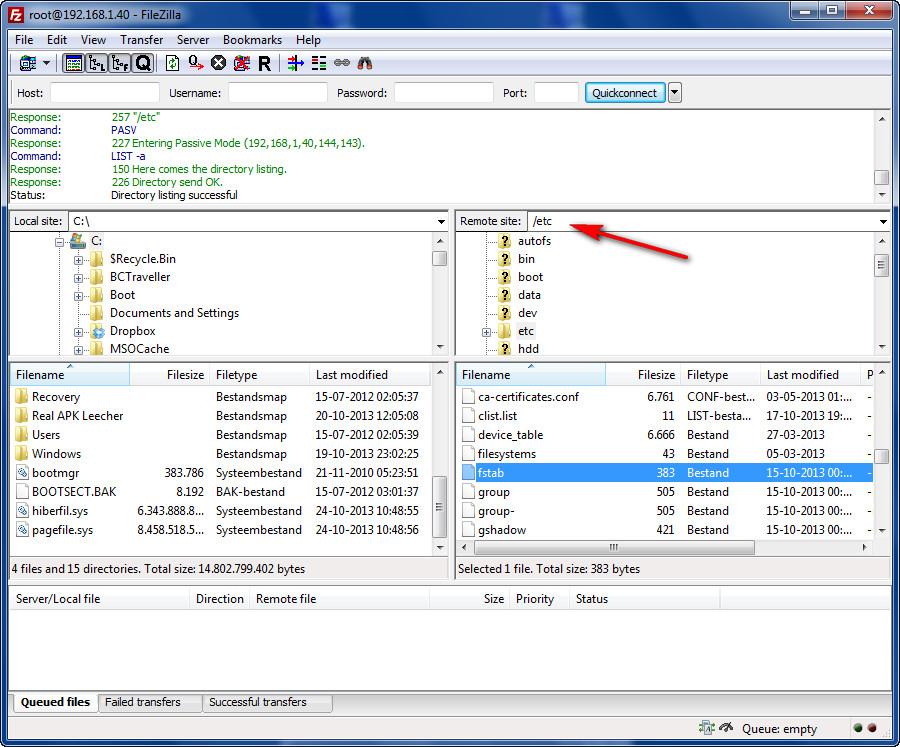Sort remote files by Filesize column

643,375
